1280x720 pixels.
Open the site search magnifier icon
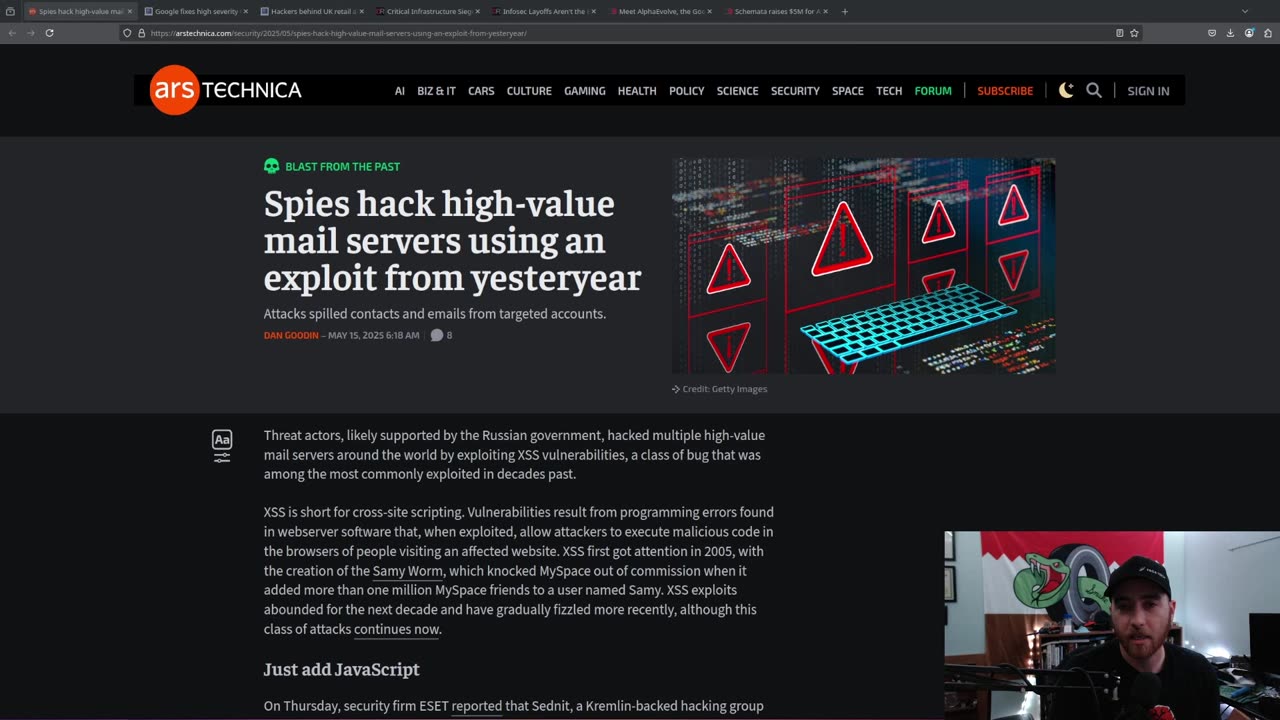point(1094,90)
